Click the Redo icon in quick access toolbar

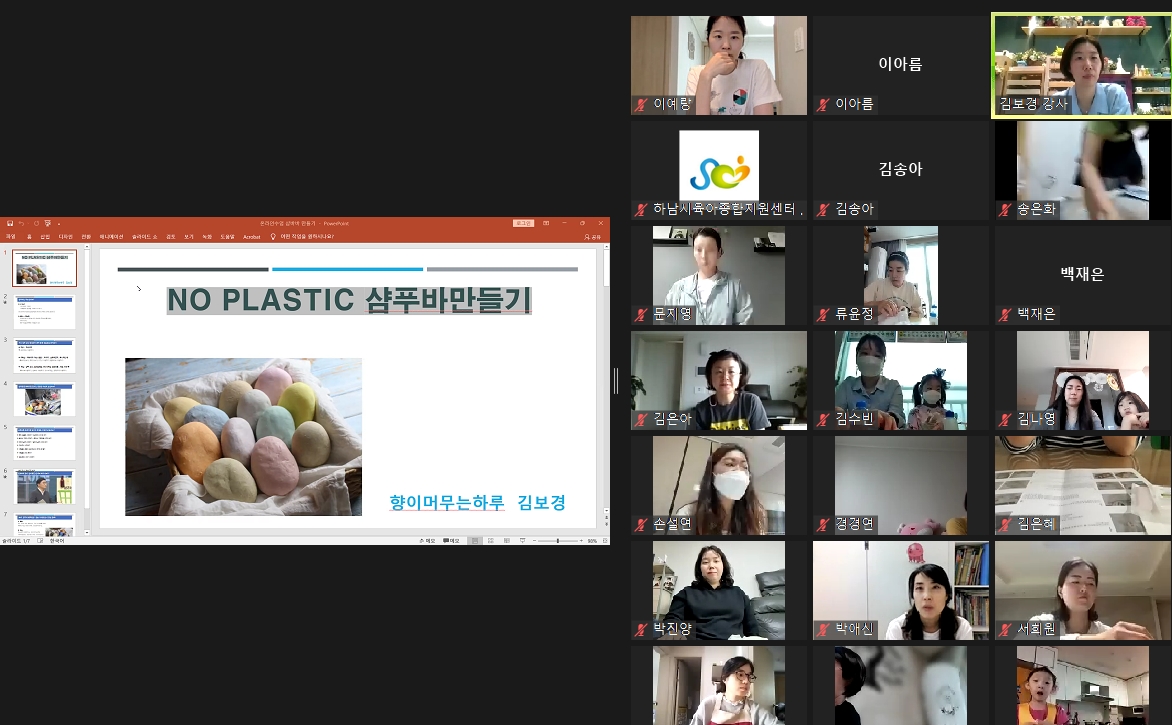point(35,223)
